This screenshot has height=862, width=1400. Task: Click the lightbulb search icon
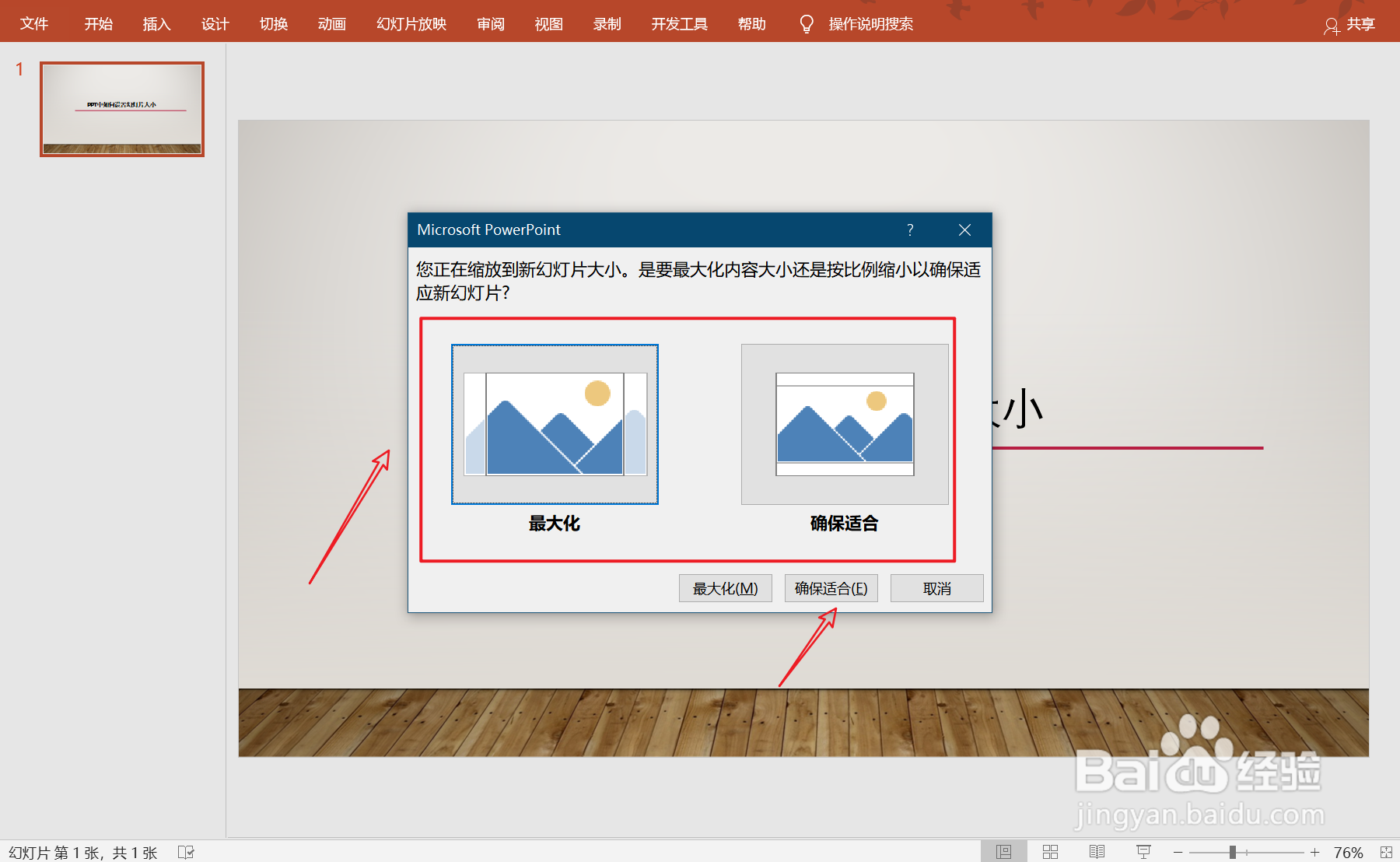[x=807, y=24]
